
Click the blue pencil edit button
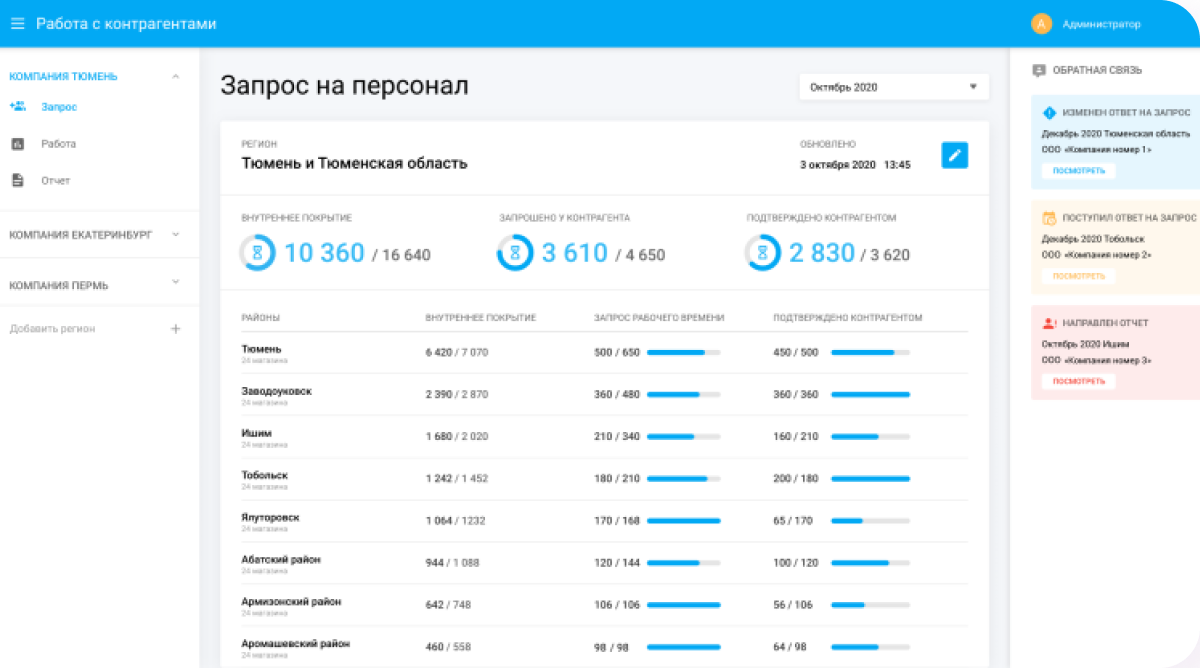[954, 155]
